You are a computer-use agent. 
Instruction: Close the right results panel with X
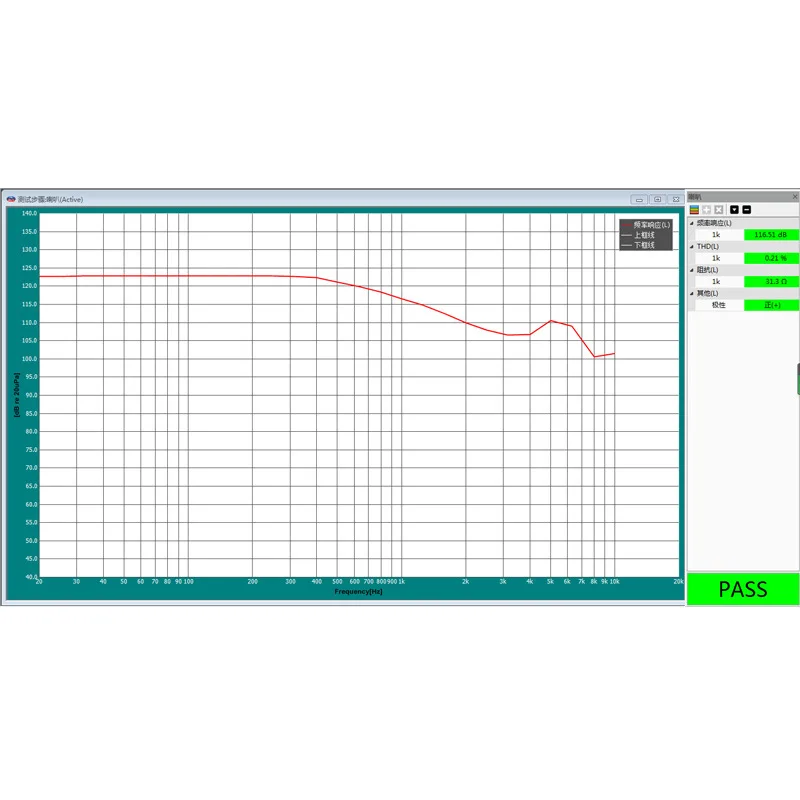[795, 196]
